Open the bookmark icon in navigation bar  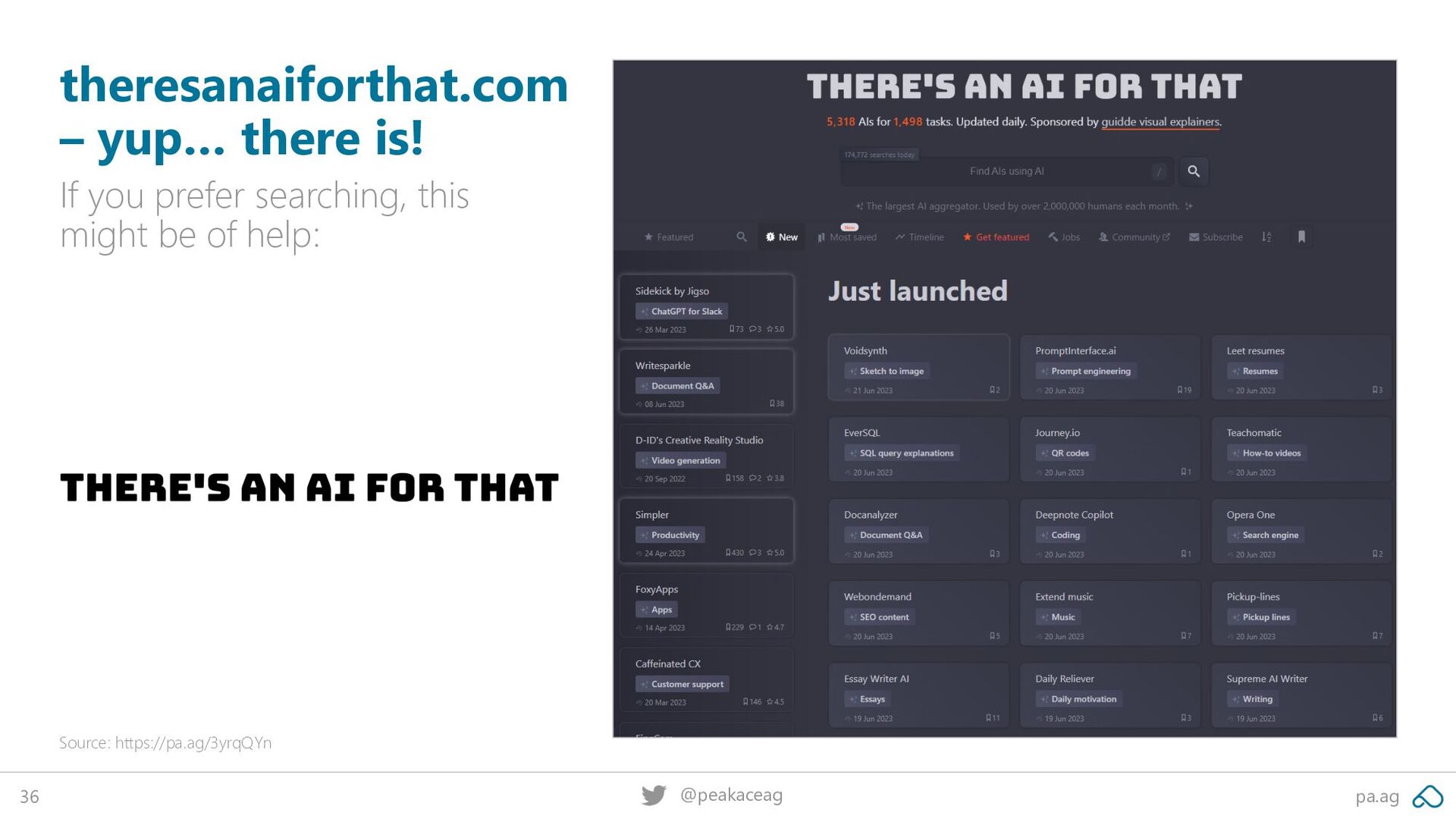click(1301, 237)
